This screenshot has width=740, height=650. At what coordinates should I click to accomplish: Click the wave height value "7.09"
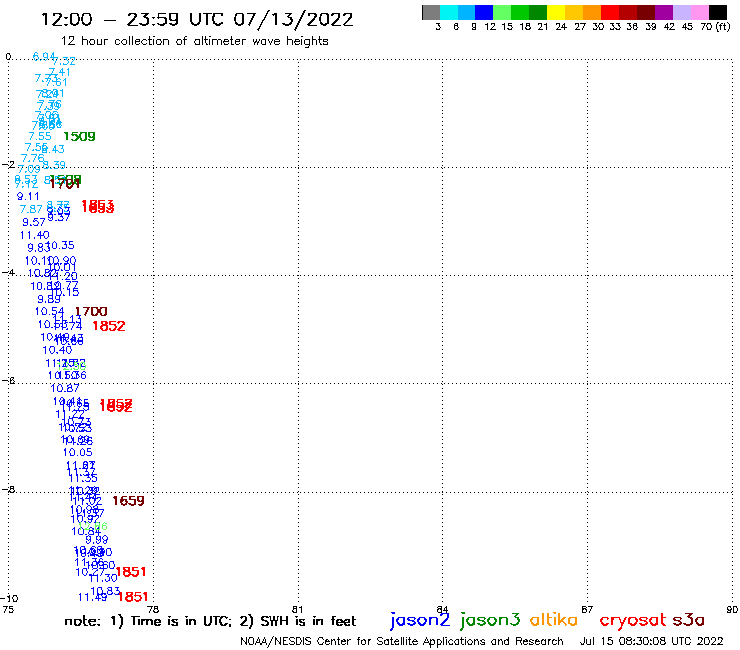coord(28,169)
